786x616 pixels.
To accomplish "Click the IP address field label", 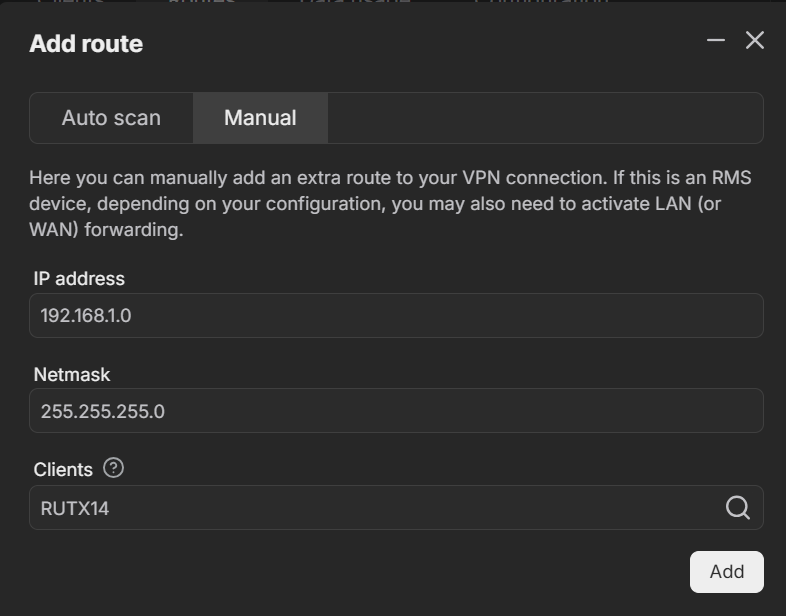I will 79,279.
